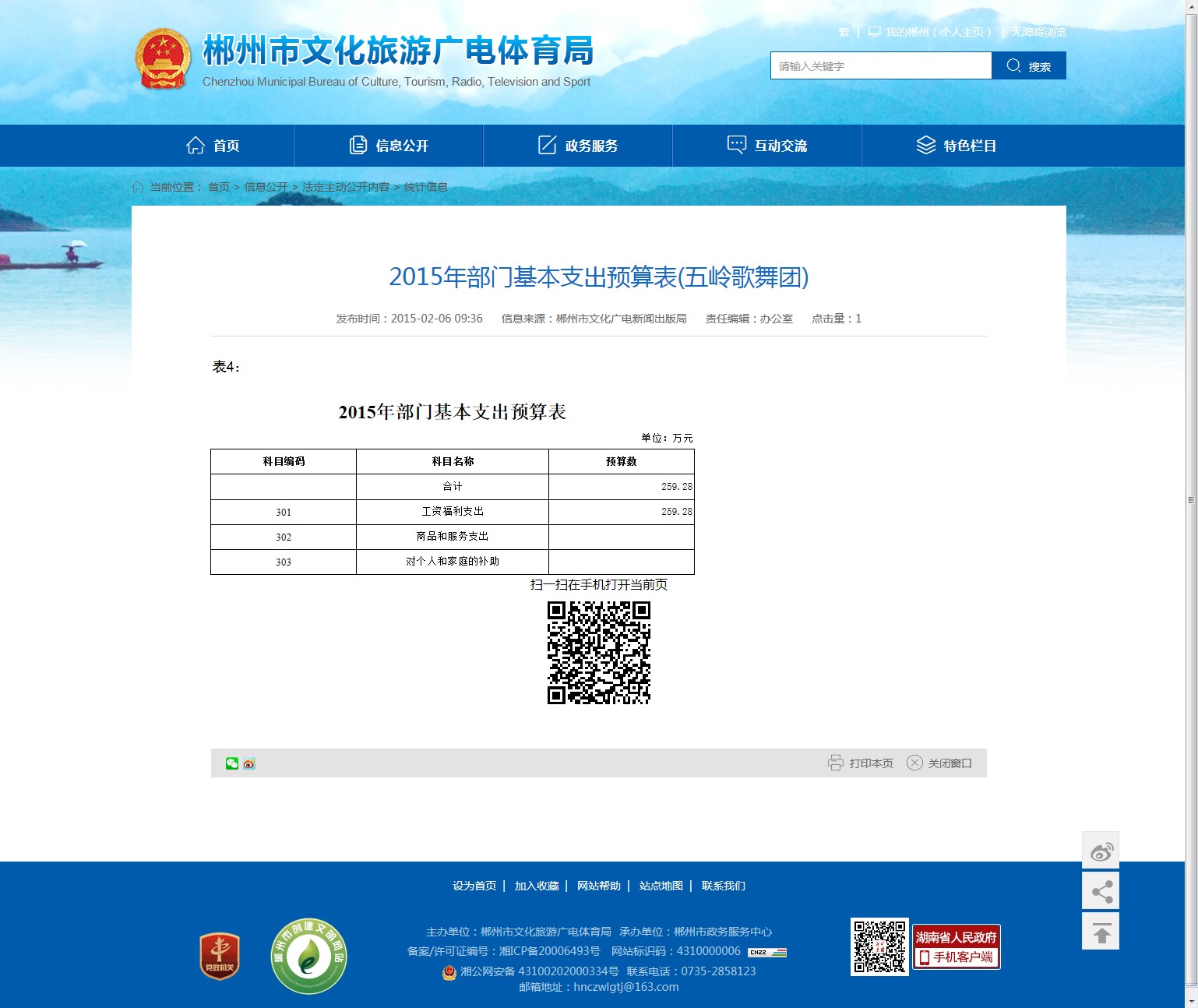
Task: Click the WeChat share icon
Action: (x=231, y=763)
